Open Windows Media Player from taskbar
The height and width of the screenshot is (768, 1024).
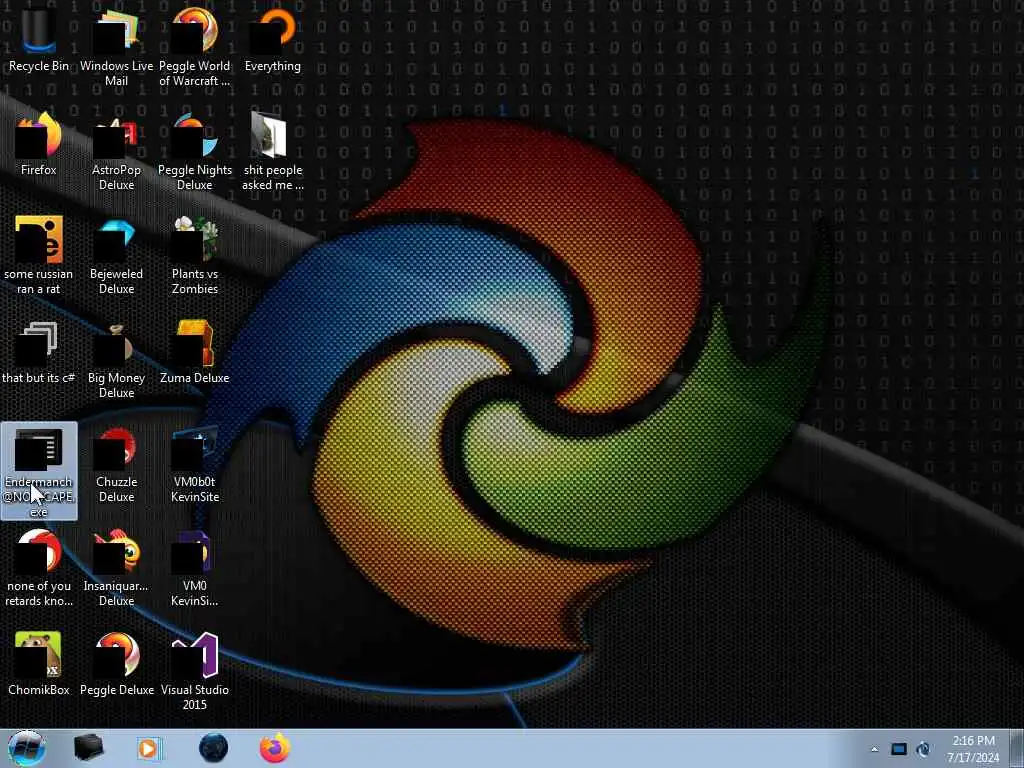149,748
